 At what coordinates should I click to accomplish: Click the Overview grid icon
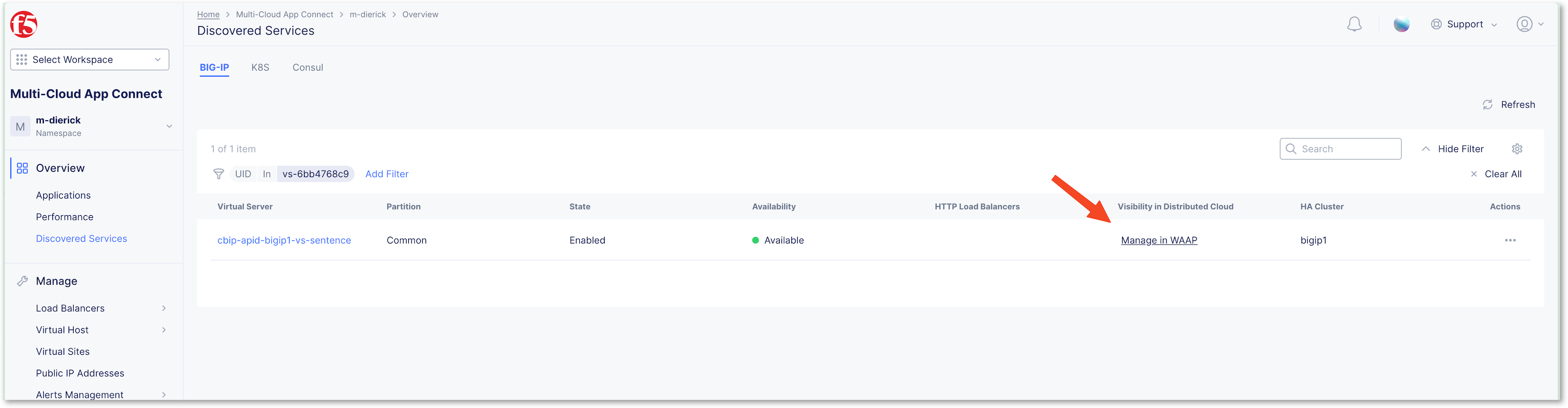(x=22, y=168)
